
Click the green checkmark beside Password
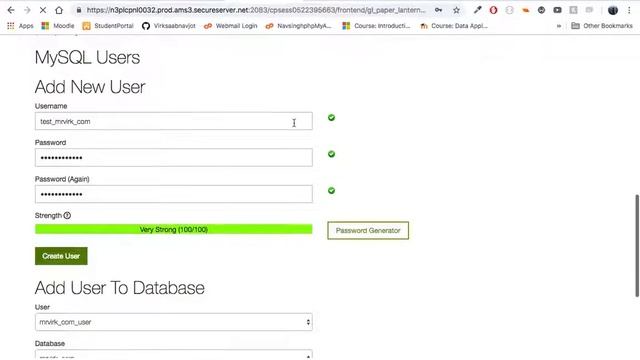[331, 154]
